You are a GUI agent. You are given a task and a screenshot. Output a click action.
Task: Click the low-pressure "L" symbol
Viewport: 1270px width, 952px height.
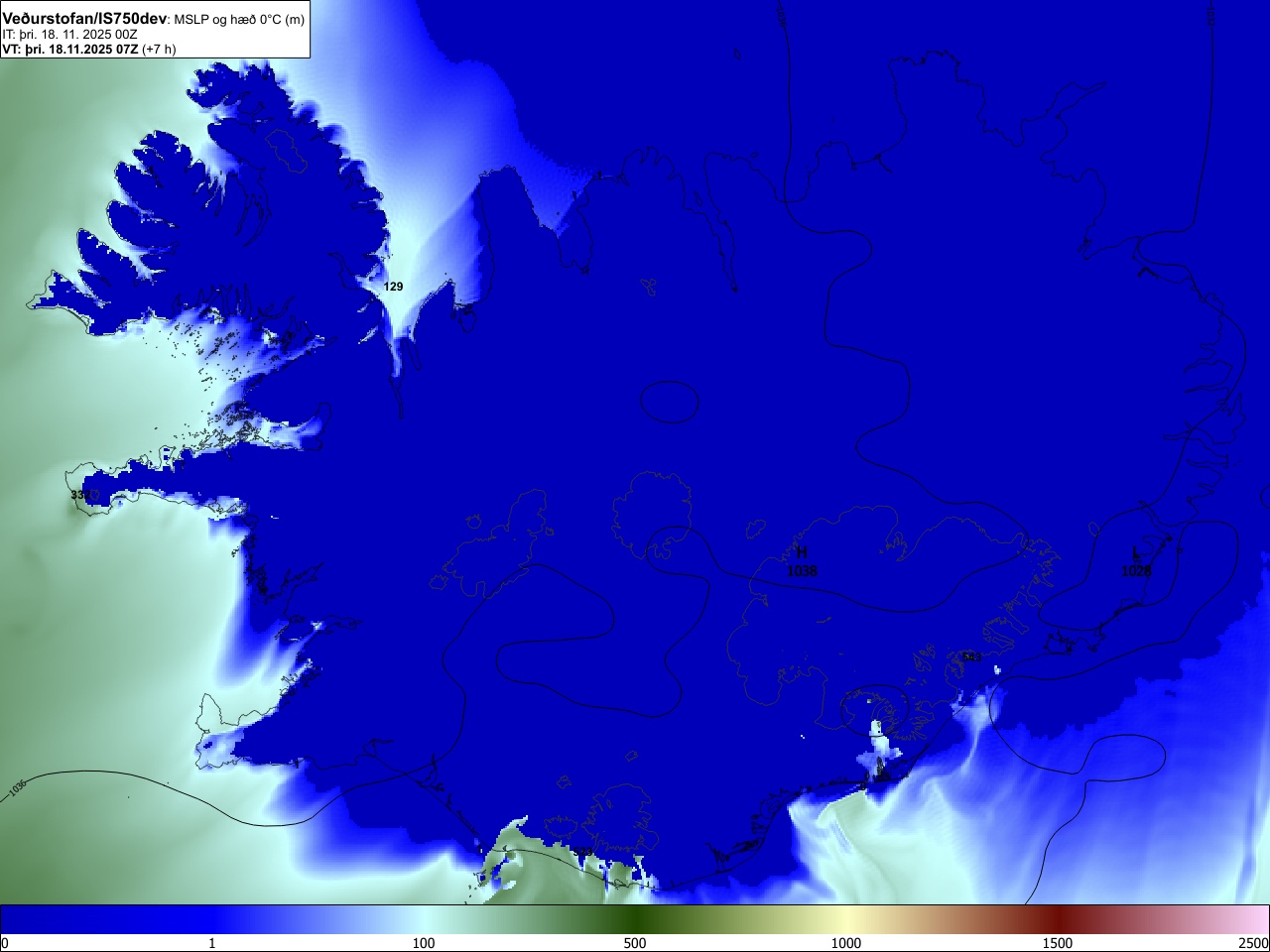tap(1136, 552)
